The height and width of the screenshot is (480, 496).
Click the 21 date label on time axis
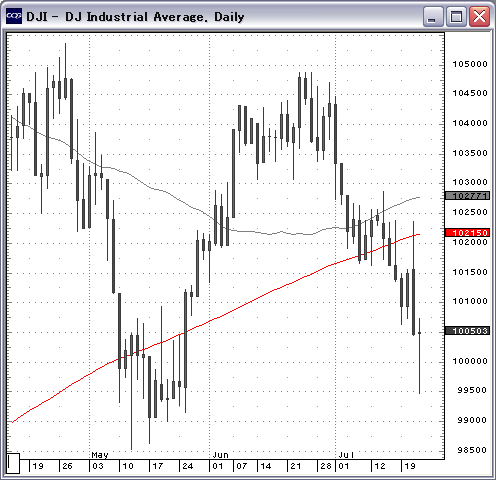(296, 466)
